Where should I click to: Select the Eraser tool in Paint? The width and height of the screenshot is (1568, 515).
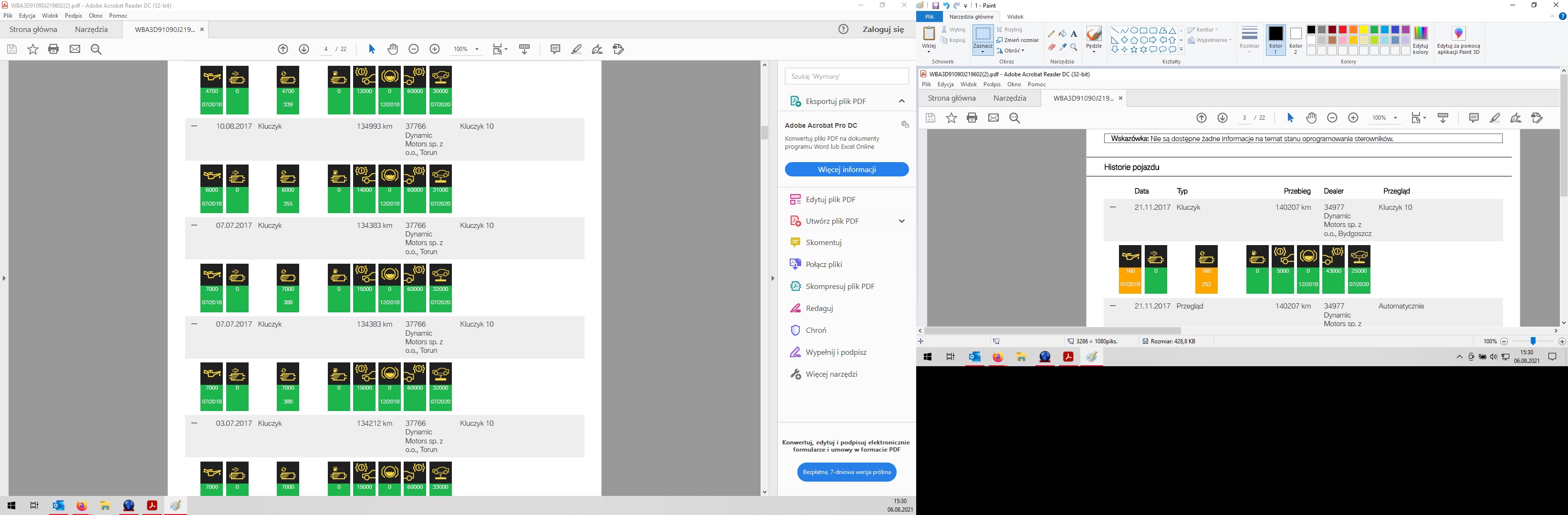1051,47
